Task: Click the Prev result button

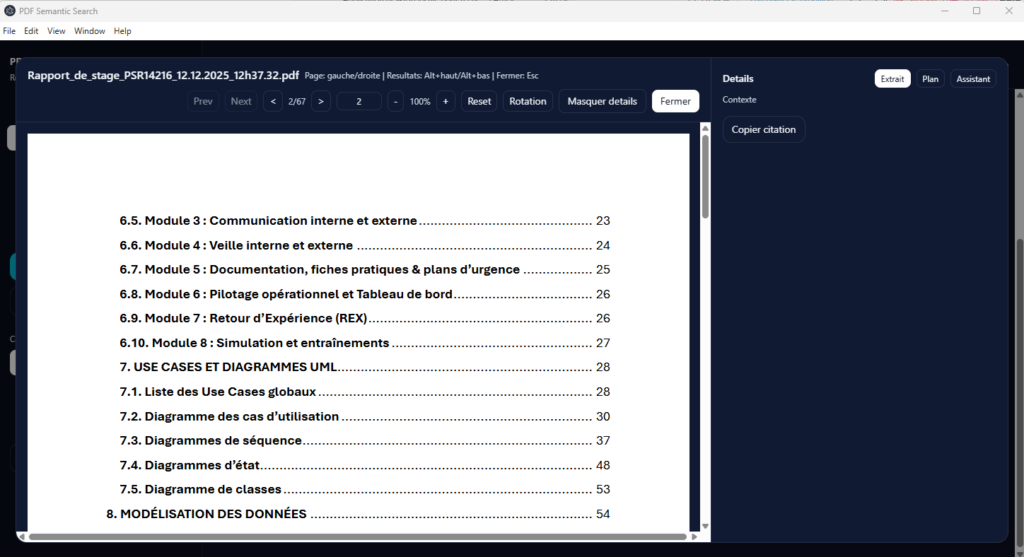Action: pos(203,101)
